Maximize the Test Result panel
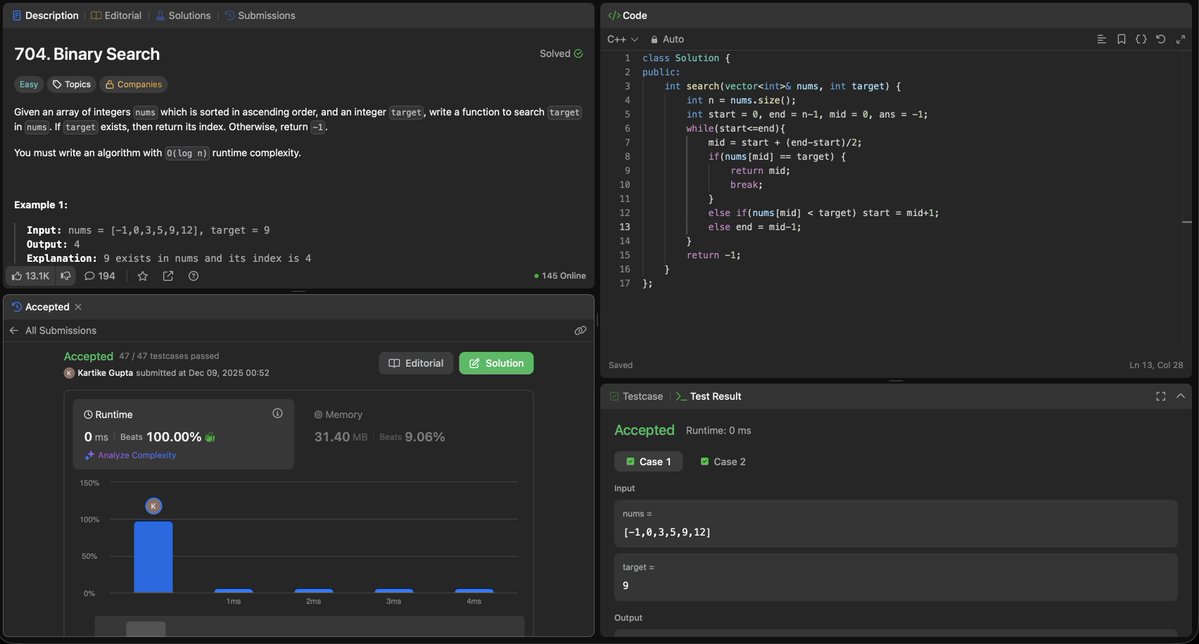Viewport: 1199px width, 644px height. click(x=1158, y=394)
